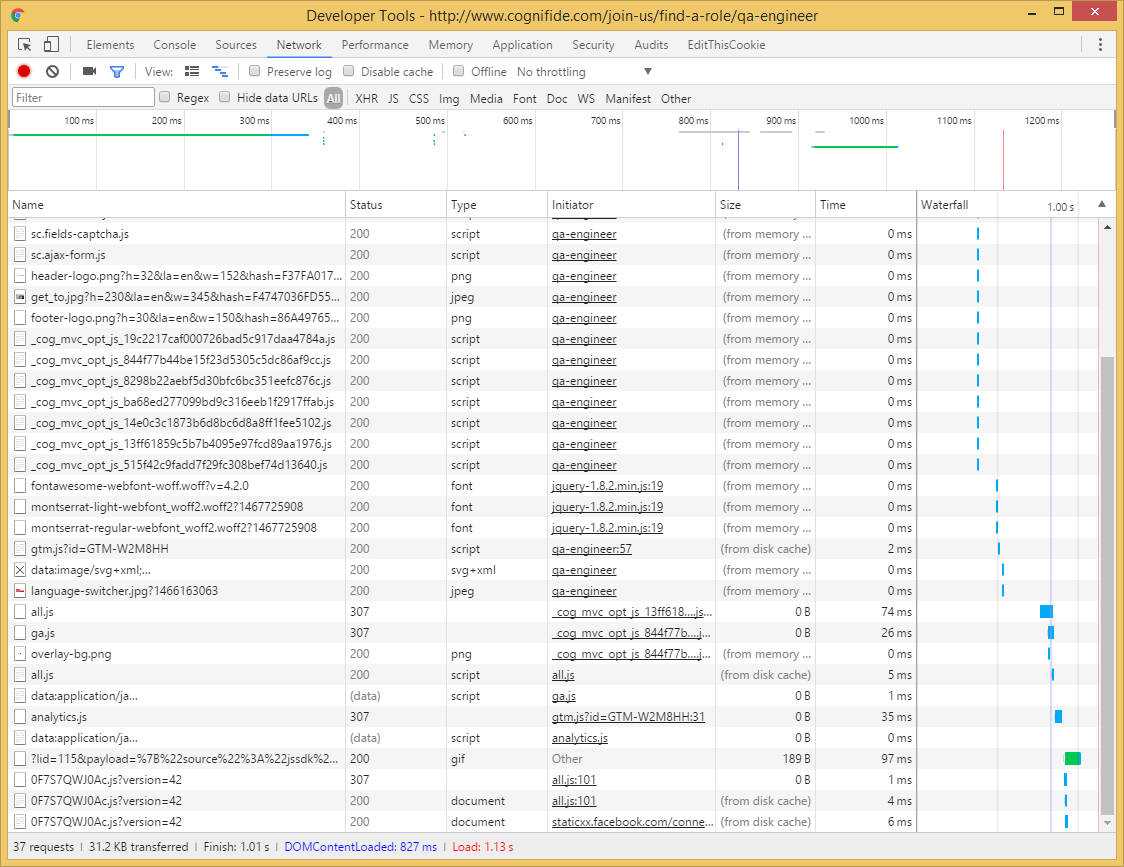
Task: Click the file icon for sc.fields-captcha.js
Action: click(x=20, y=234)
